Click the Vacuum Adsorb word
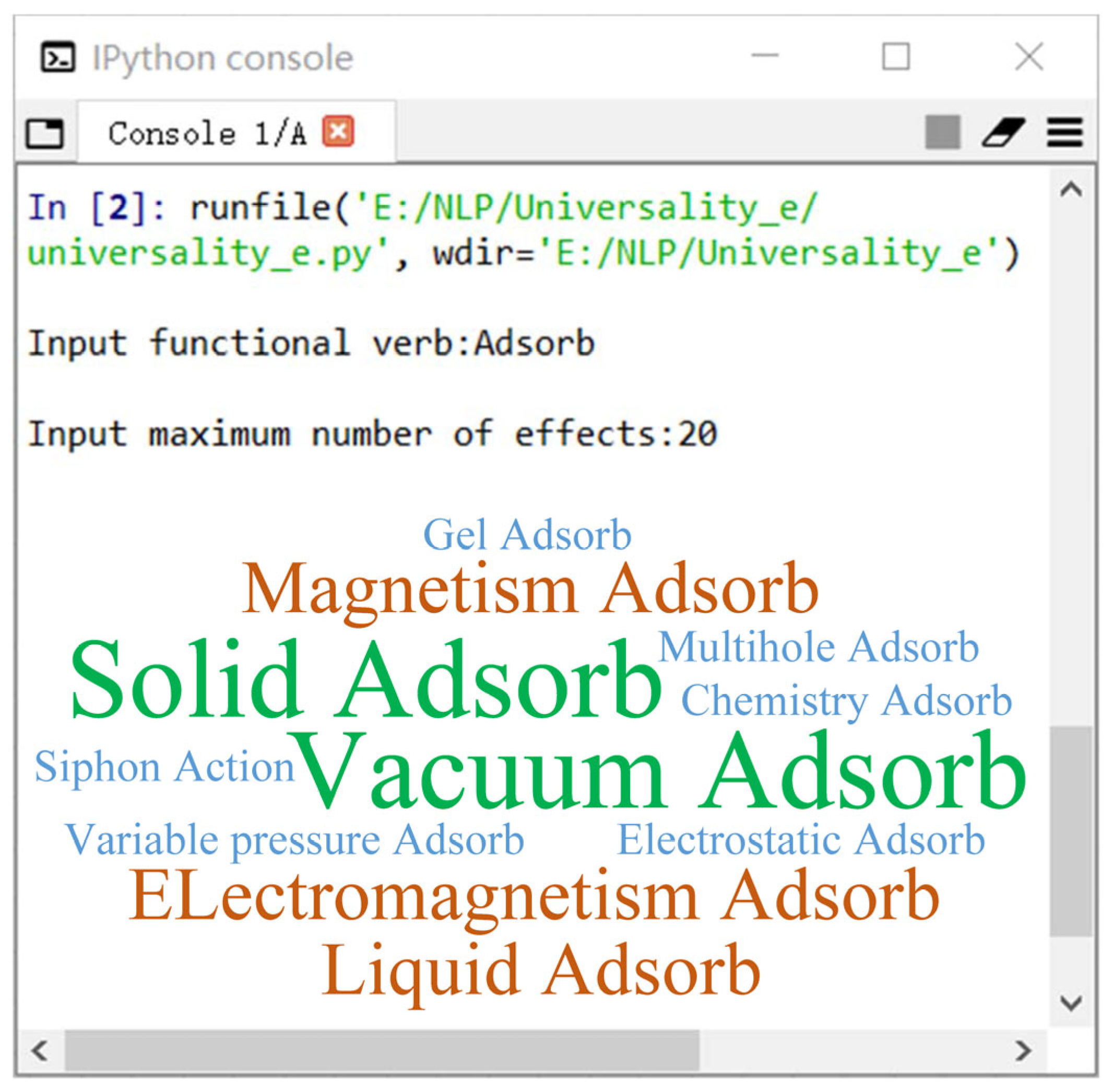Screen dimensions: 1114x1092 point(659,771)
